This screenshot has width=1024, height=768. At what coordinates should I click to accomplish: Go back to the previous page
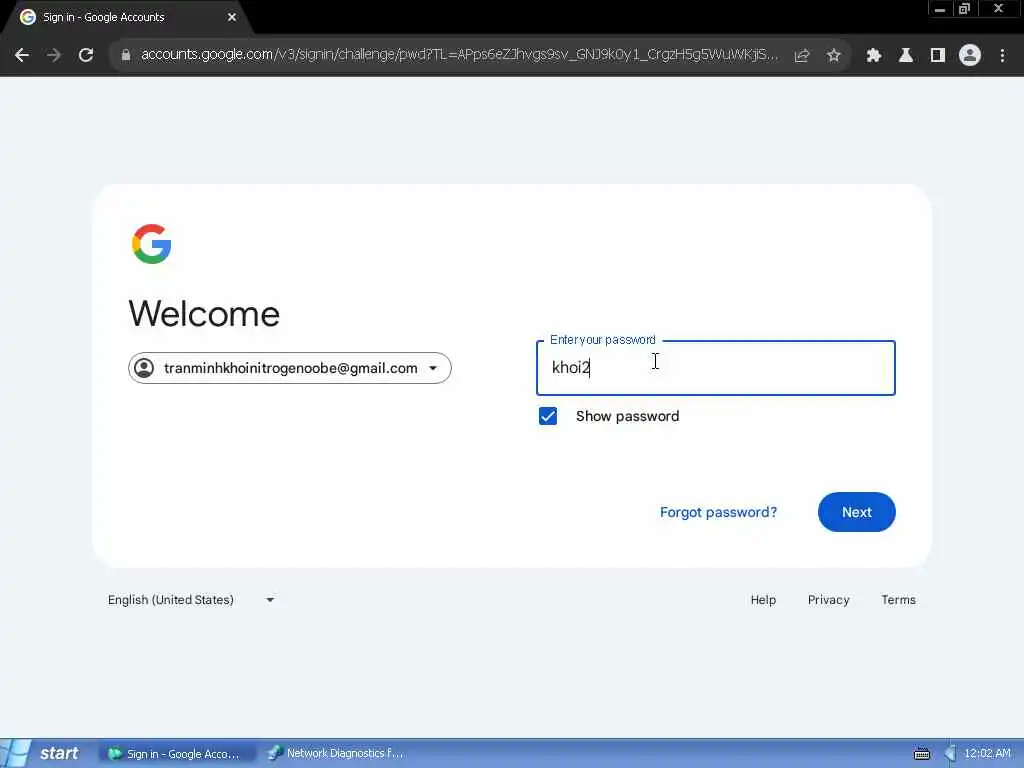(x=22, y=56)
